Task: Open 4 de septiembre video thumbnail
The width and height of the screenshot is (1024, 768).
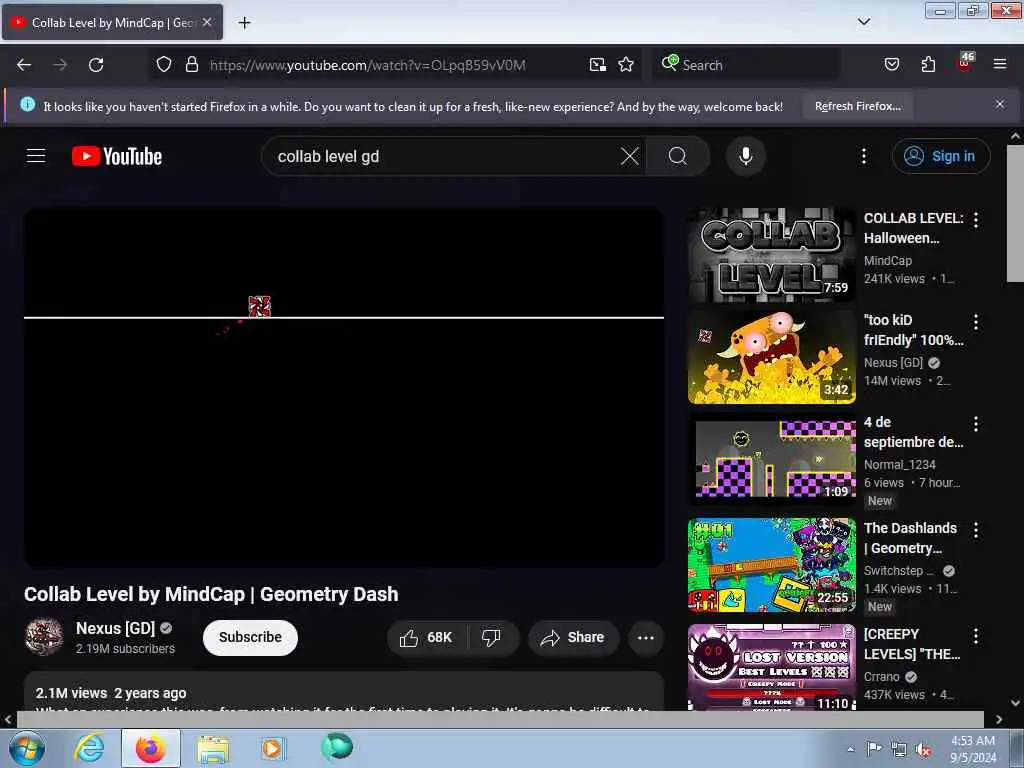Action: click(771, 458)
